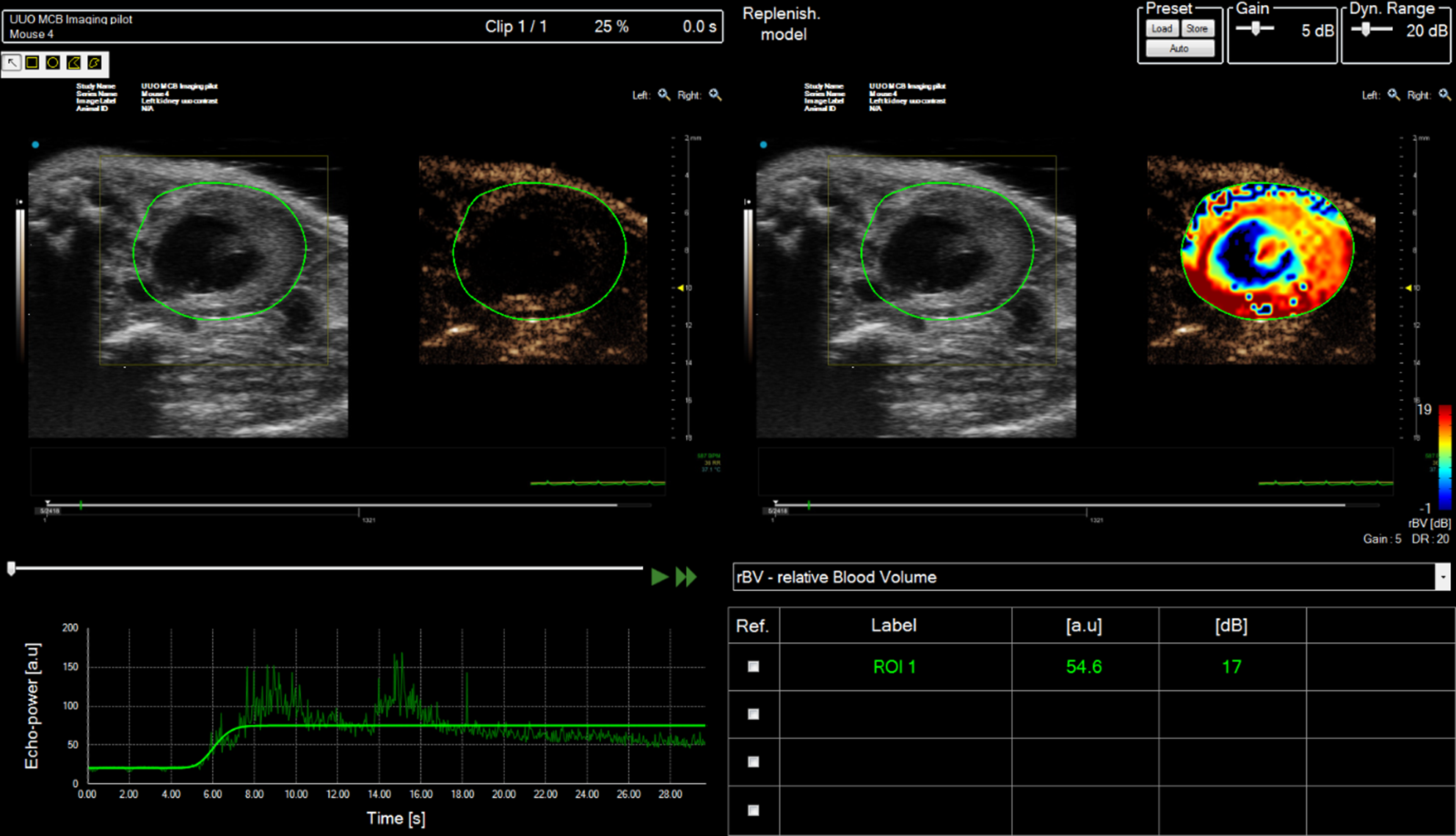Check the Ref. box for ROI 1
This screenshot has height=836, width=1456.
pos(753,666)
